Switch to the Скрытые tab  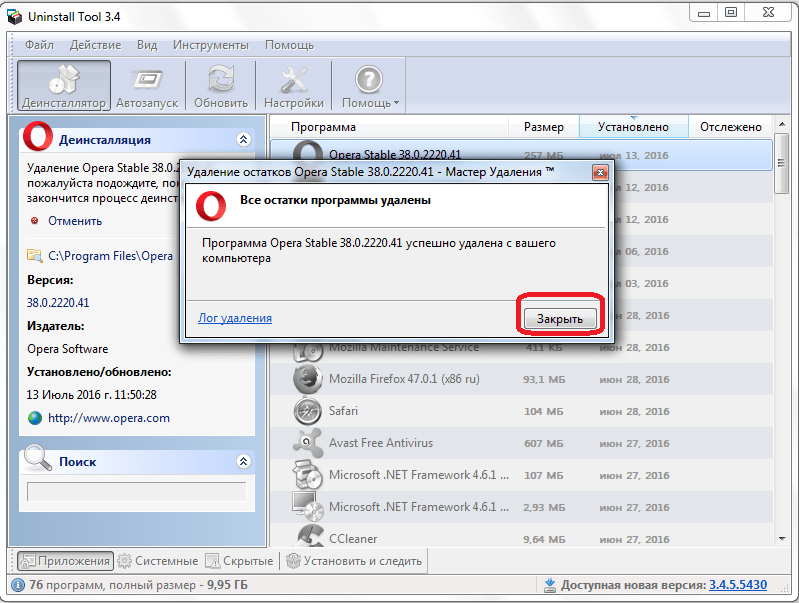click(239, 561)
